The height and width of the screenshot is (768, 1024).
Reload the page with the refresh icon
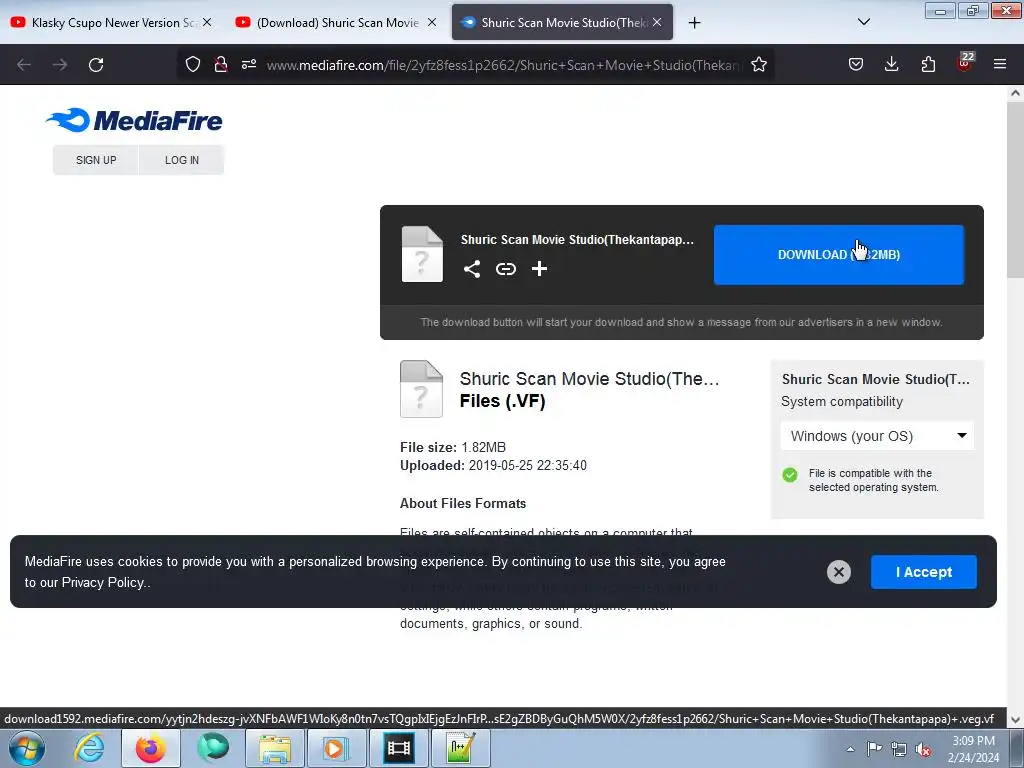(96, 65)
